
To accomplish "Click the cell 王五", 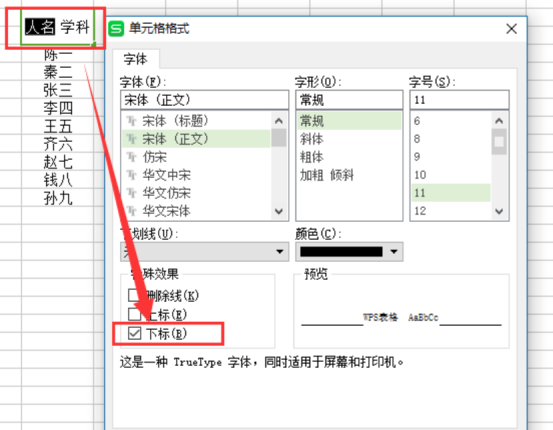I will pyautogui.click(x=57, y=126).
